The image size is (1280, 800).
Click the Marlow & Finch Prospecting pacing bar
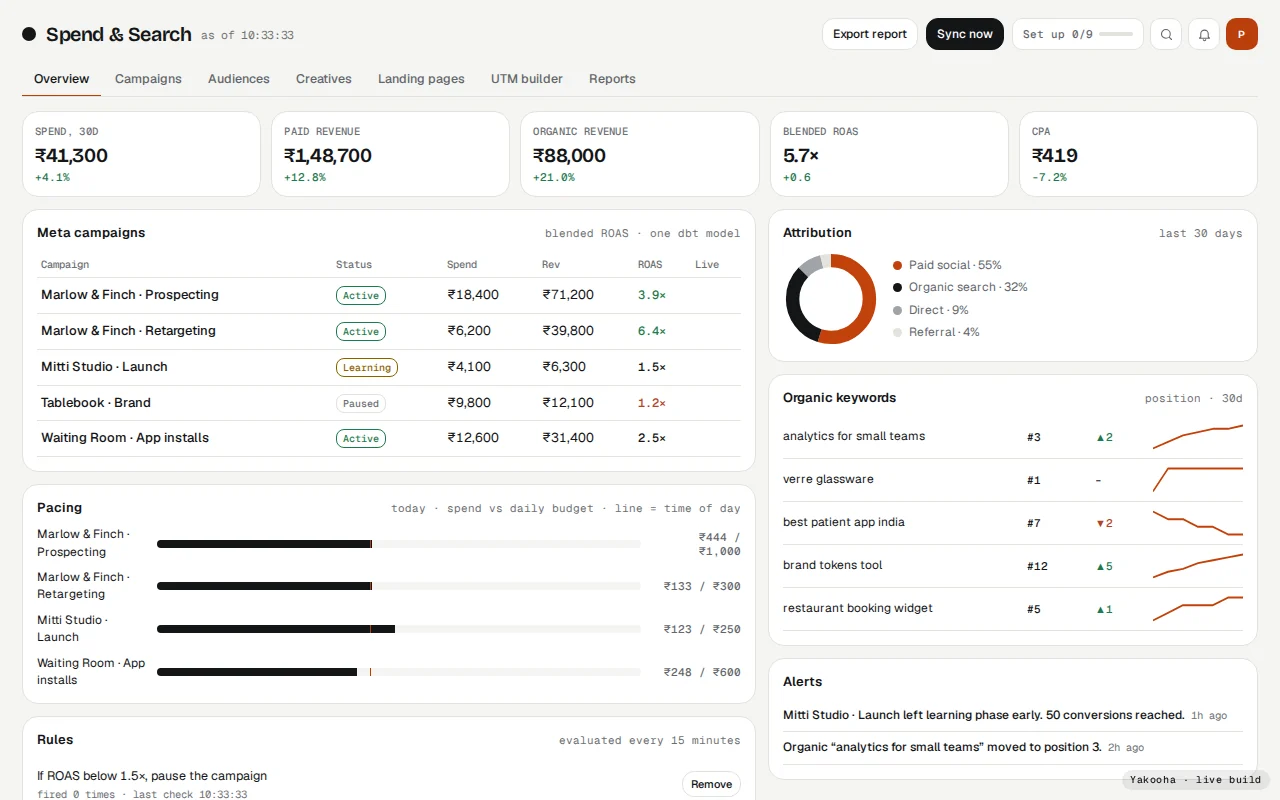tap(399, 544)
